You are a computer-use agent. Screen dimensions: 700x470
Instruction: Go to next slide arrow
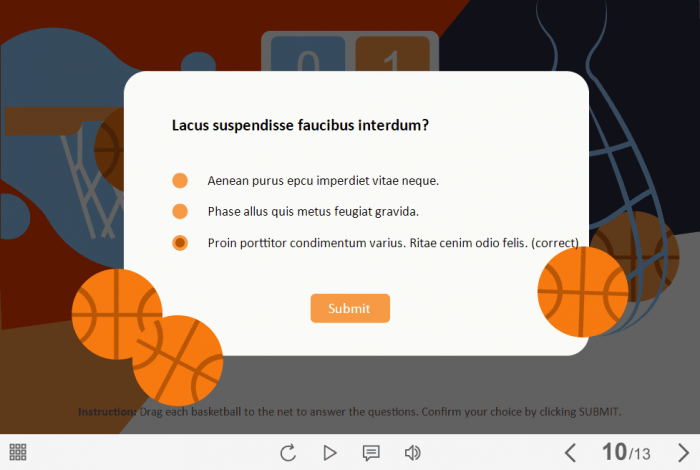coord(683,453)
